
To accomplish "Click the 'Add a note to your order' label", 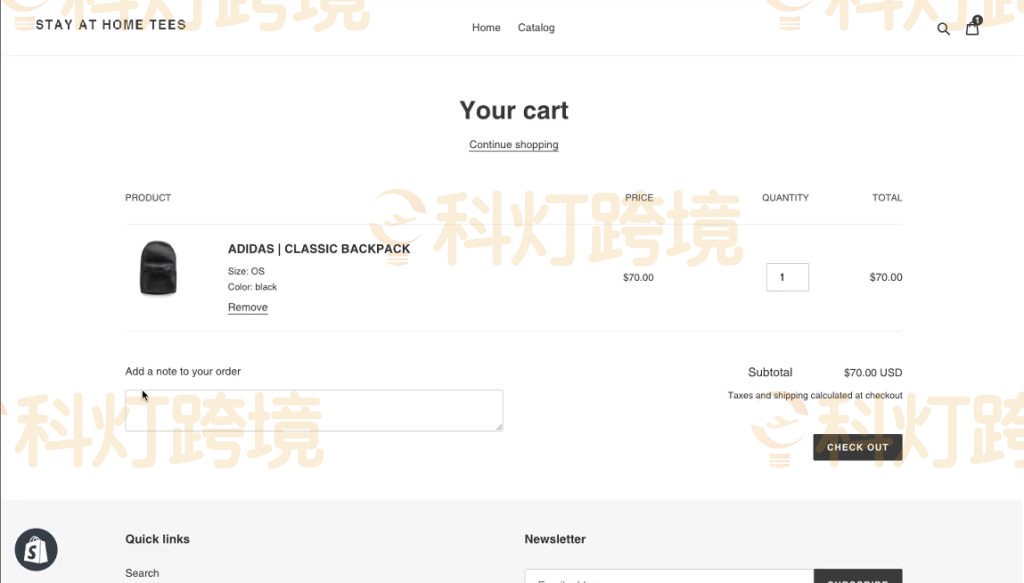I will click(x=183, y=371).
